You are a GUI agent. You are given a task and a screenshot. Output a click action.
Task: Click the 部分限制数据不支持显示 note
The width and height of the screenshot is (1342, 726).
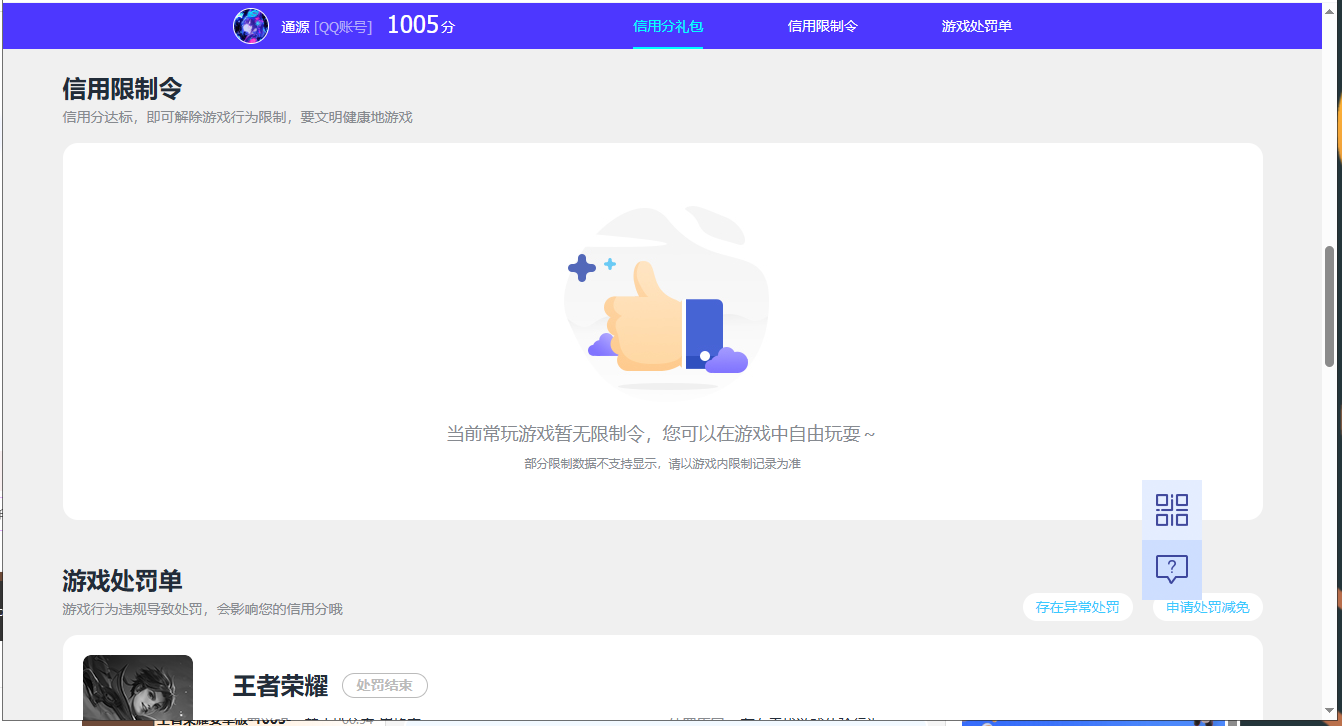tap(663, 464)
